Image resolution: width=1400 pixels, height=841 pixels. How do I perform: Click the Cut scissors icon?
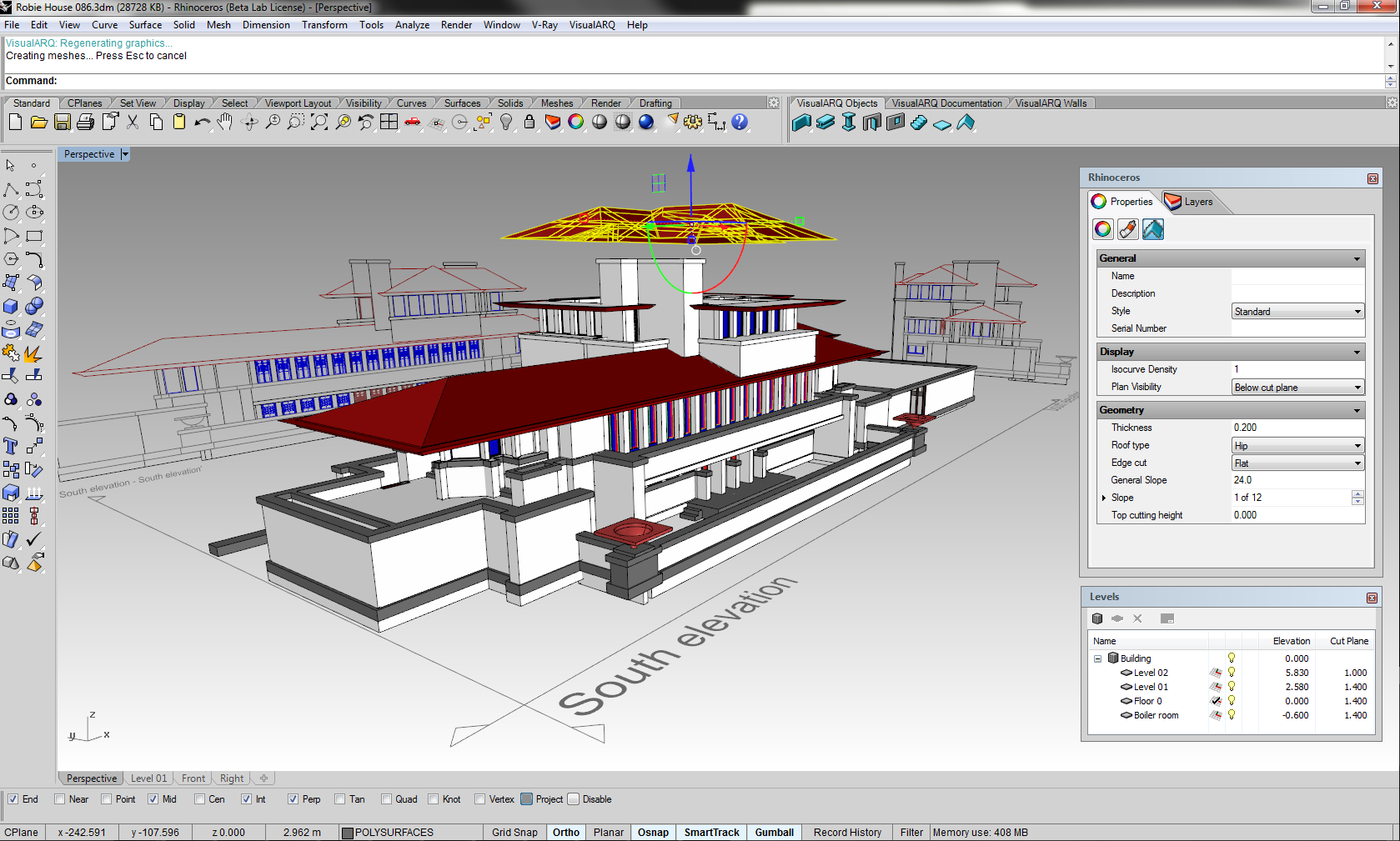(x=133, y=123)
